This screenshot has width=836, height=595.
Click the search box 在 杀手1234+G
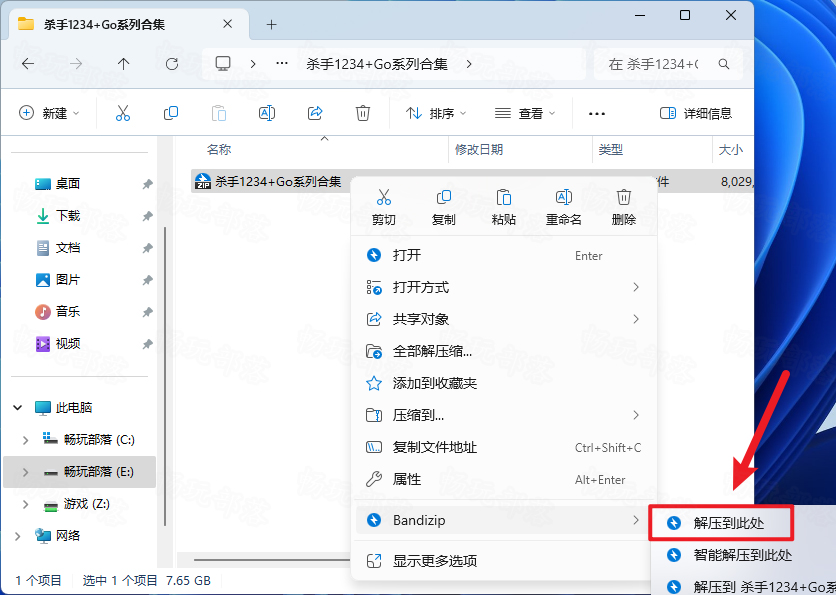(x=669, y=64)
